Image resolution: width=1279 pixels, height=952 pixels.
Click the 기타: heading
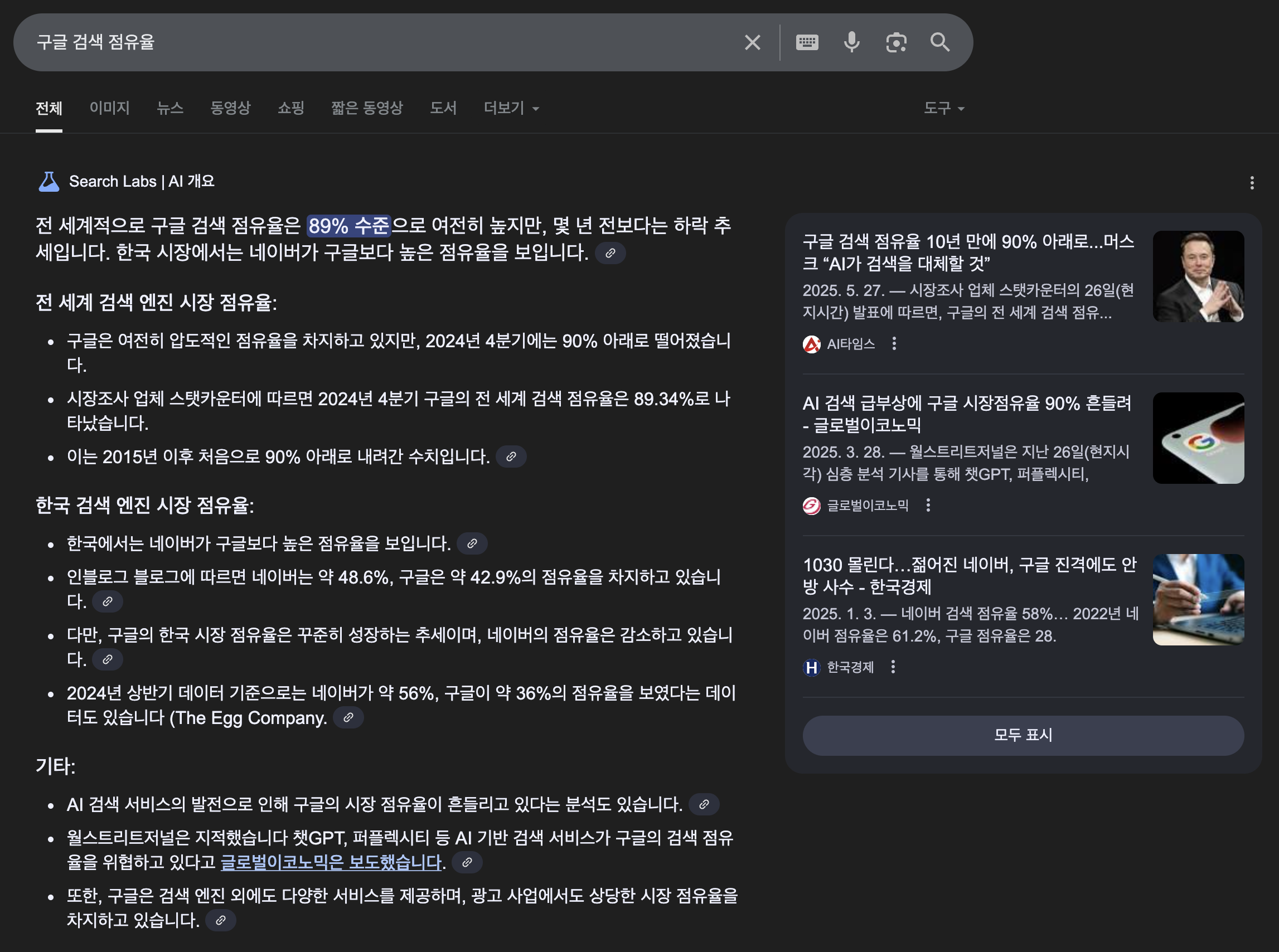(55, 766)
